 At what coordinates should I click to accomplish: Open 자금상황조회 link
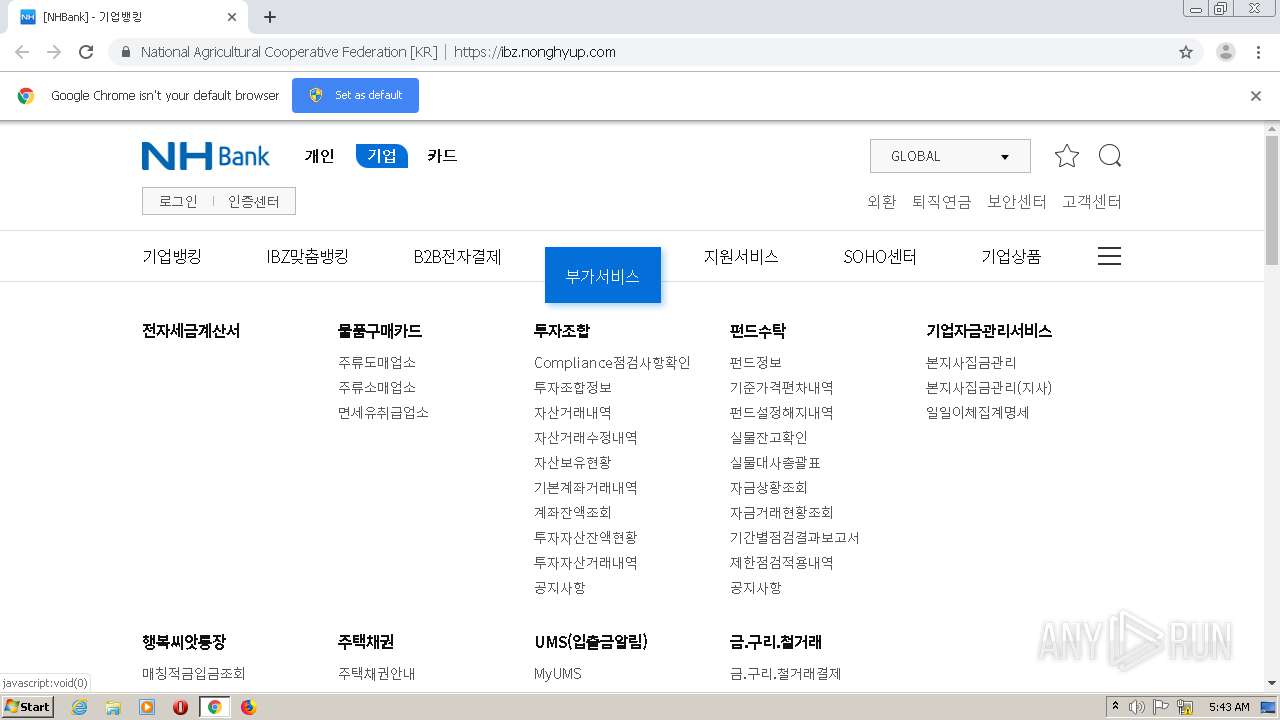pos(769,487)
